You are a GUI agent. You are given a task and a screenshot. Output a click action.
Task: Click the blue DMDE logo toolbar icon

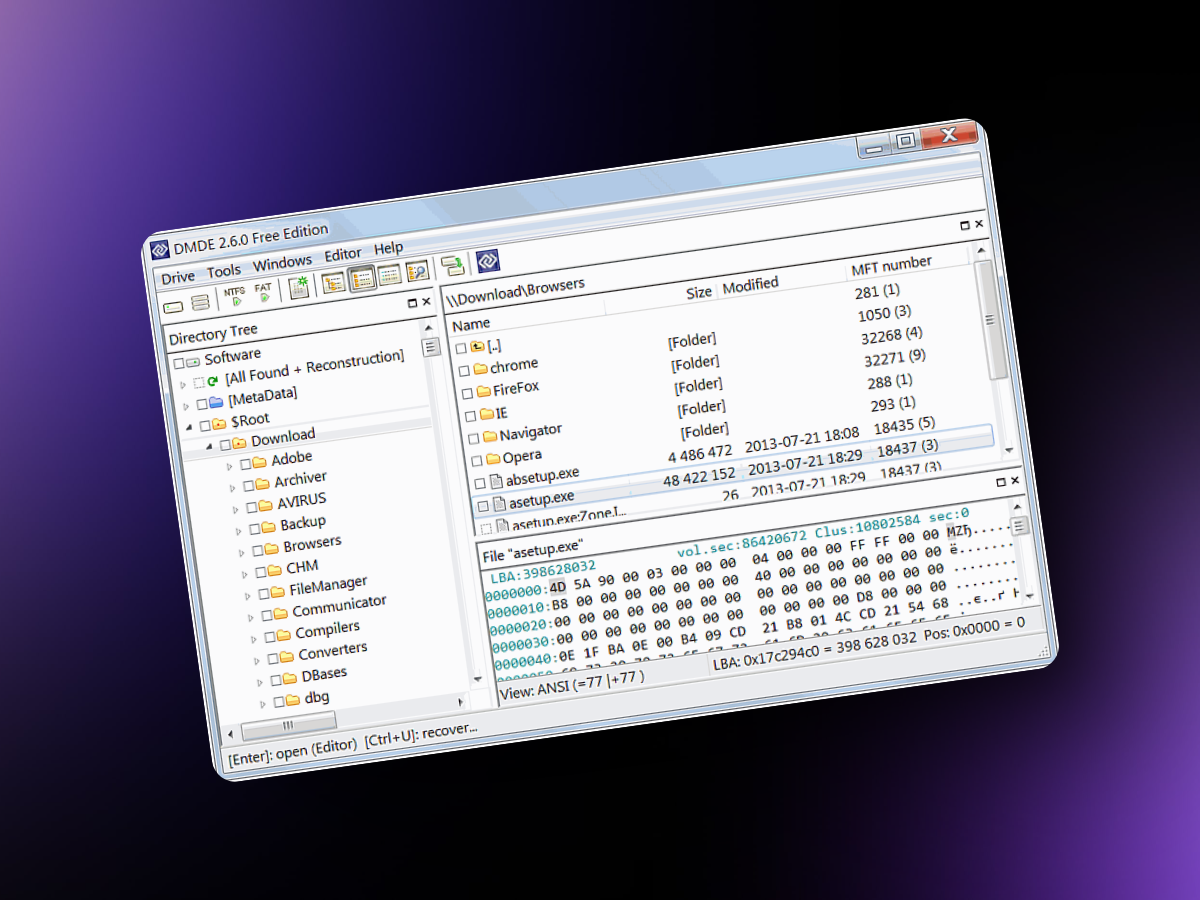pyautogui.click(x=487, y=261)
